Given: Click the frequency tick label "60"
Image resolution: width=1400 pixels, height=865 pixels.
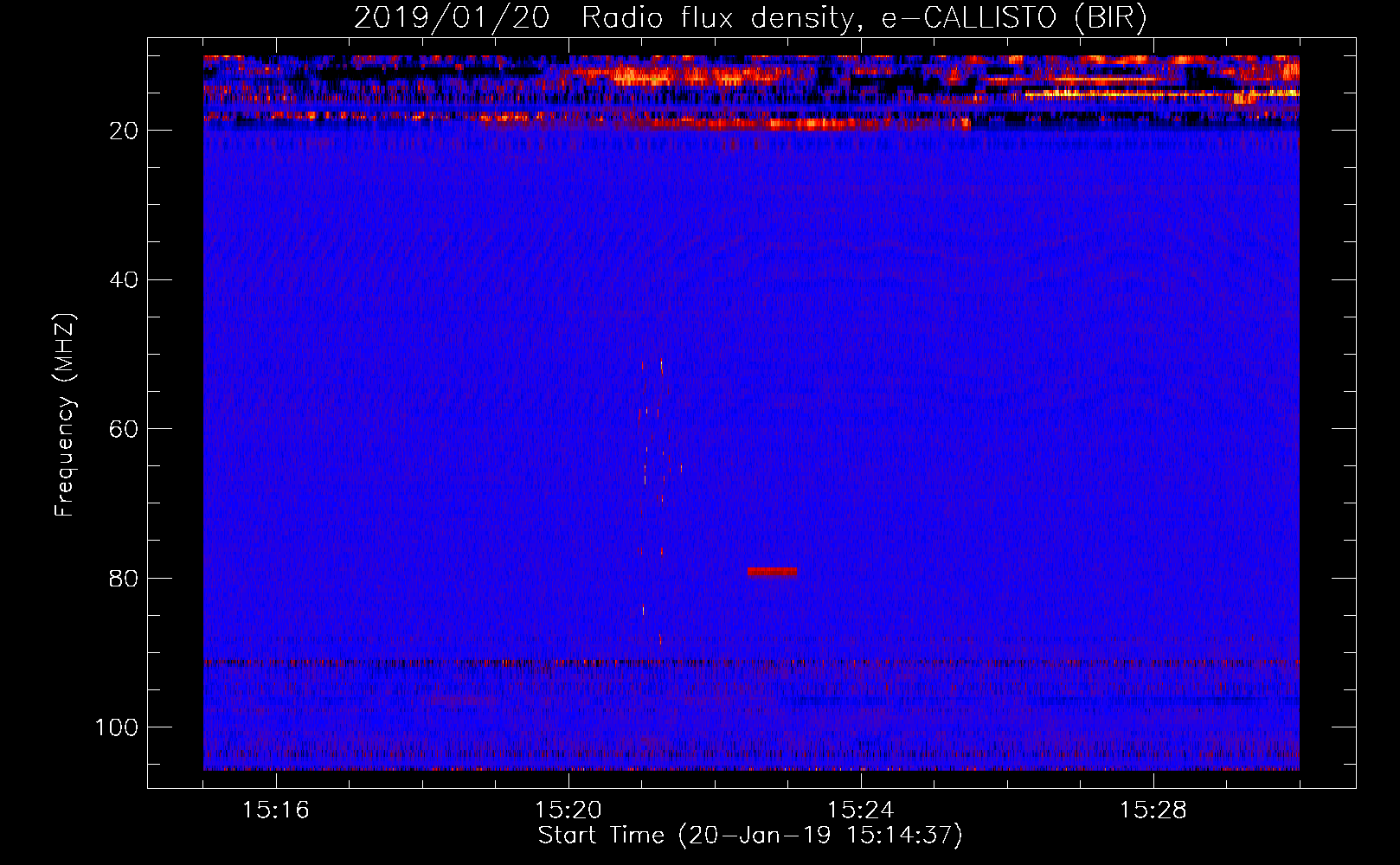Looking at the screenshot, I should pos(125,429).
